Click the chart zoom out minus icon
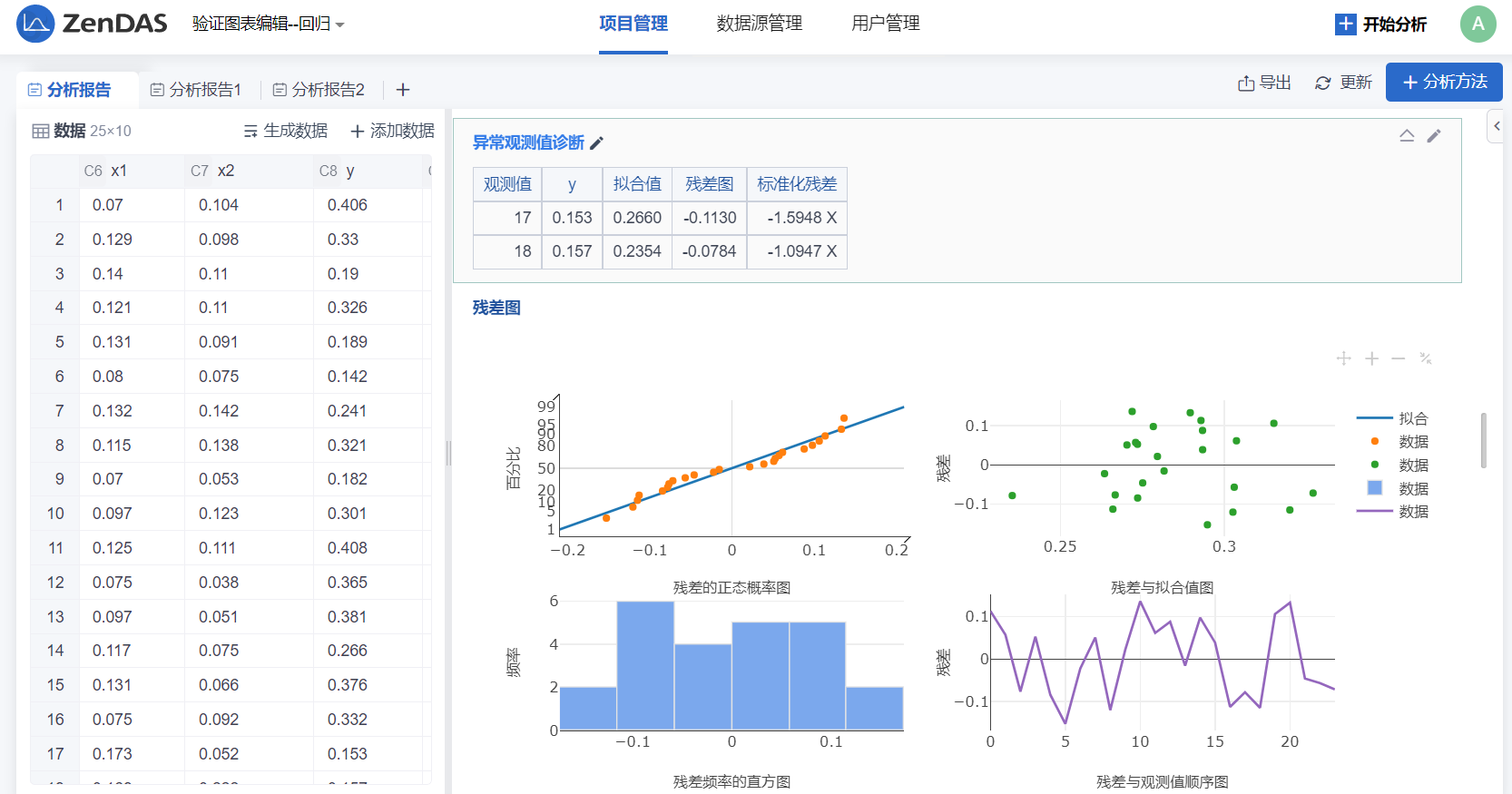 (1399, 358)
